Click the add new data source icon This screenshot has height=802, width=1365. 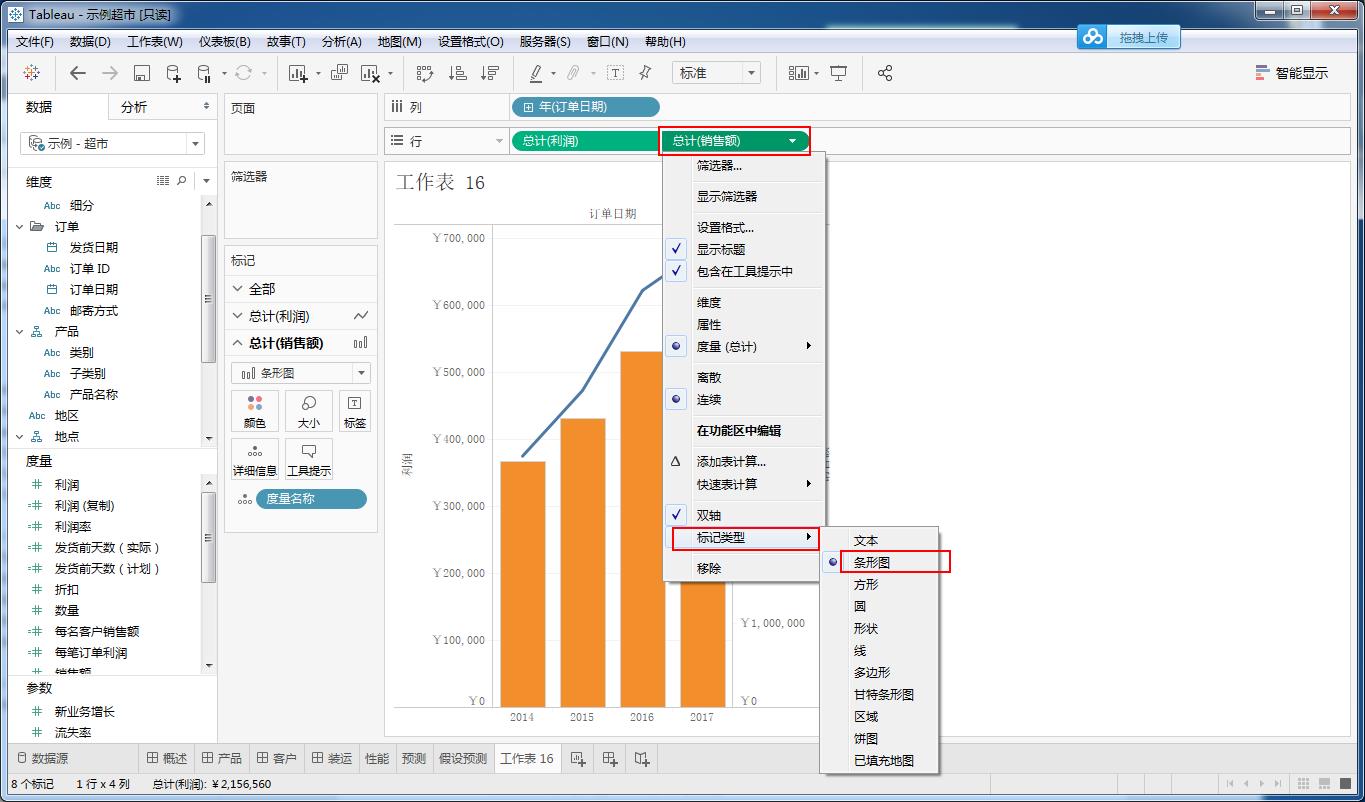(173, 73)
